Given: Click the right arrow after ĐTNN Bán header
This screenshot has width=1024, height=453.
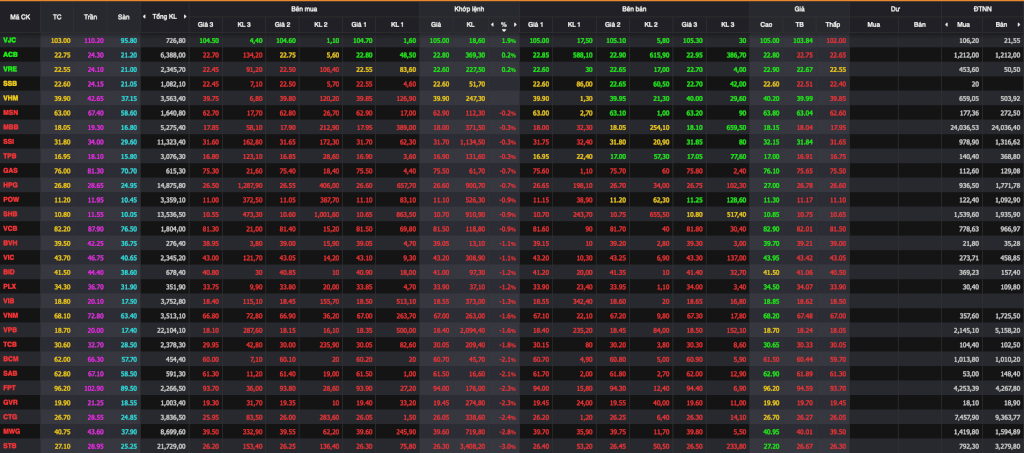Looking at the screenshot, I should coord(1020,24).
